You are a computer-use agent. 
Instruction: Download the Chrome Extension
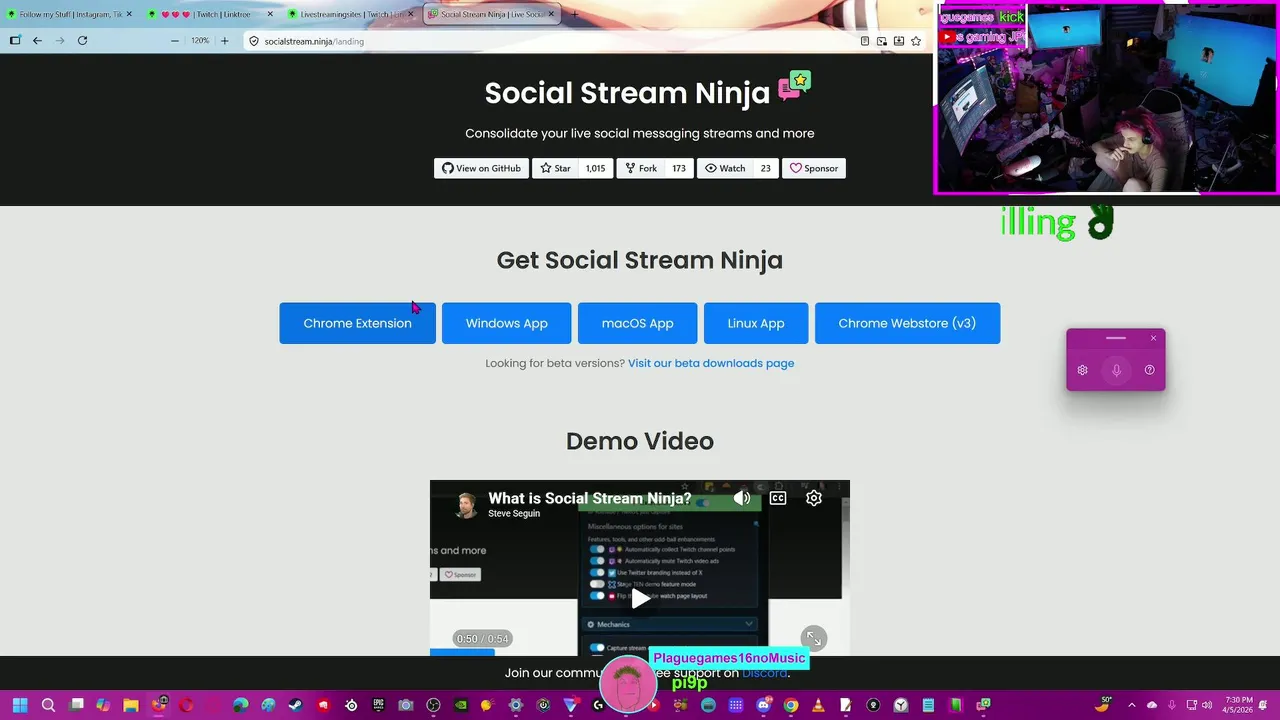point(357,323)
